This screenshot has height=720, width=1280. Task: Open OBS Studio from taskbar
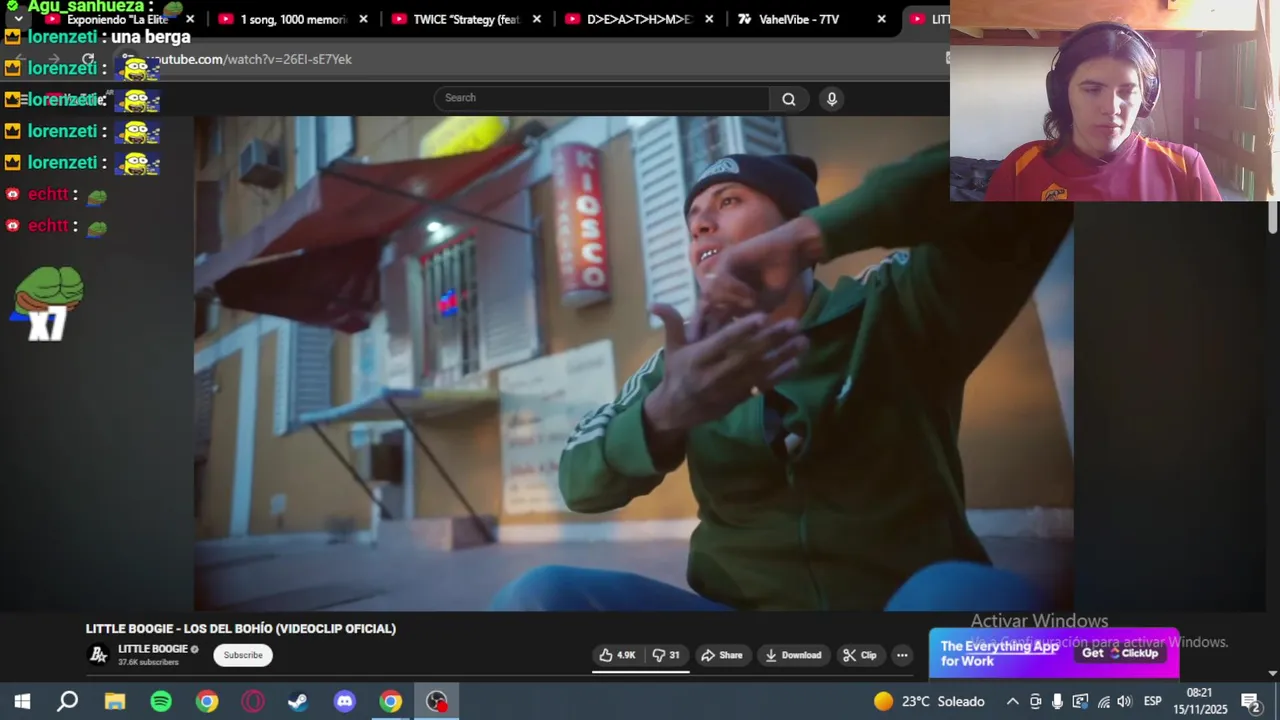coord(437,701)
